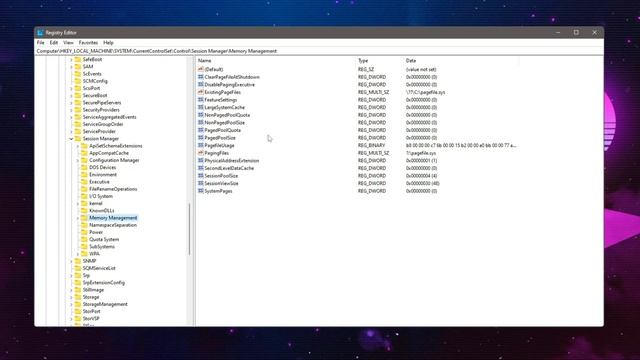Select the PhysicalAddressExtension value icon
This screenshot has width=640, height=360.
pyautogui.click(x=200, y=160)
